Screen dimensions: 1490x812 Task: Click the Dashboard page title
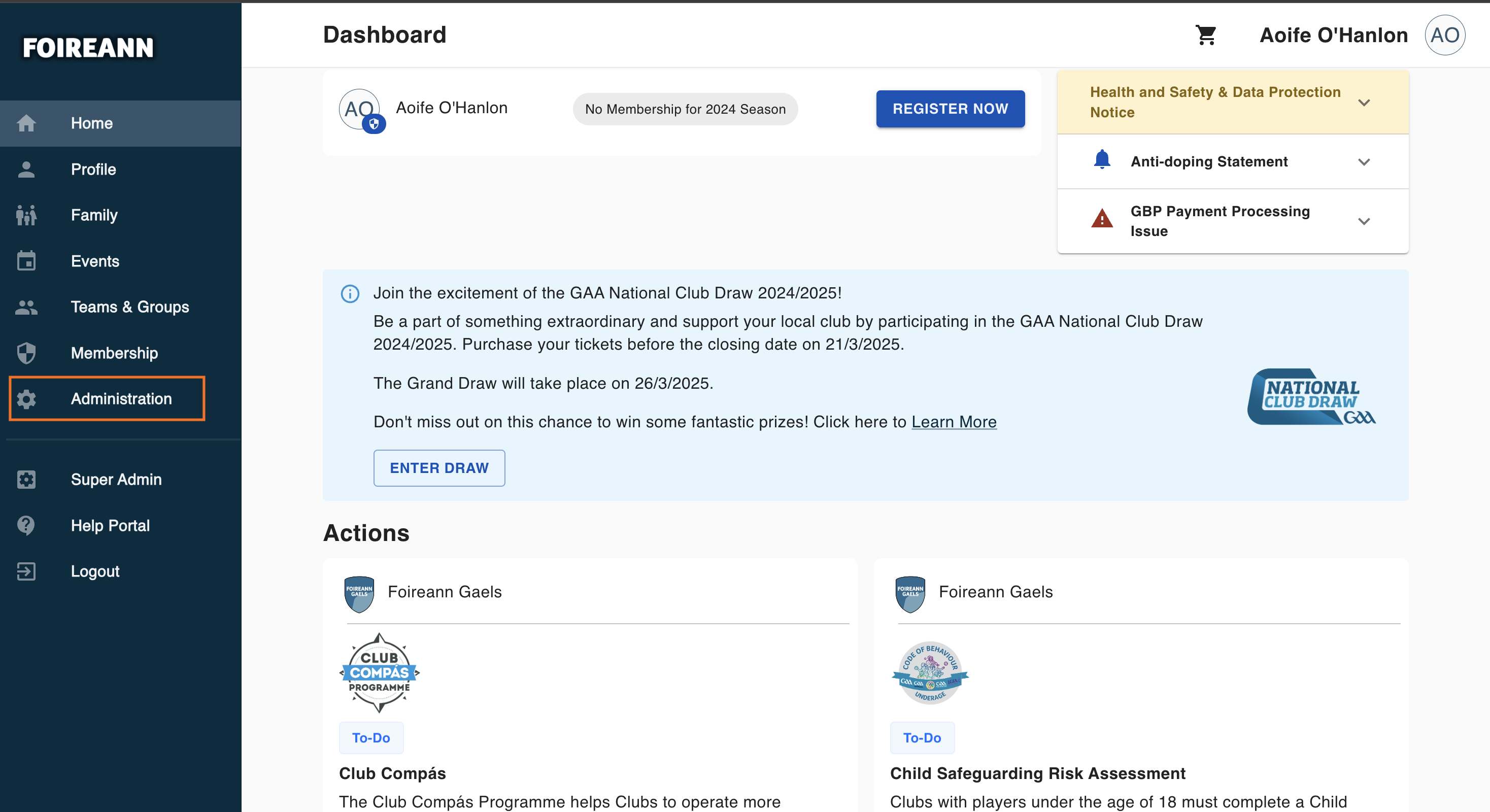385,35
